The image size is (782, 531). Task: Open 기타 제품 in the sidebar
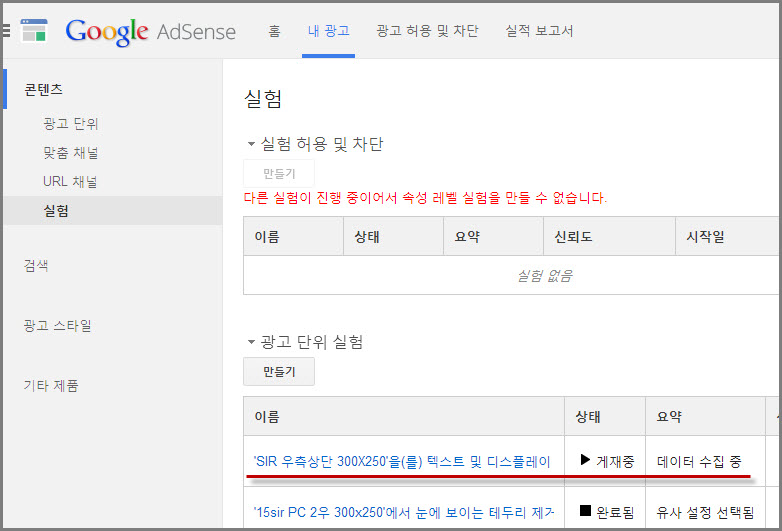pos(51,386)
